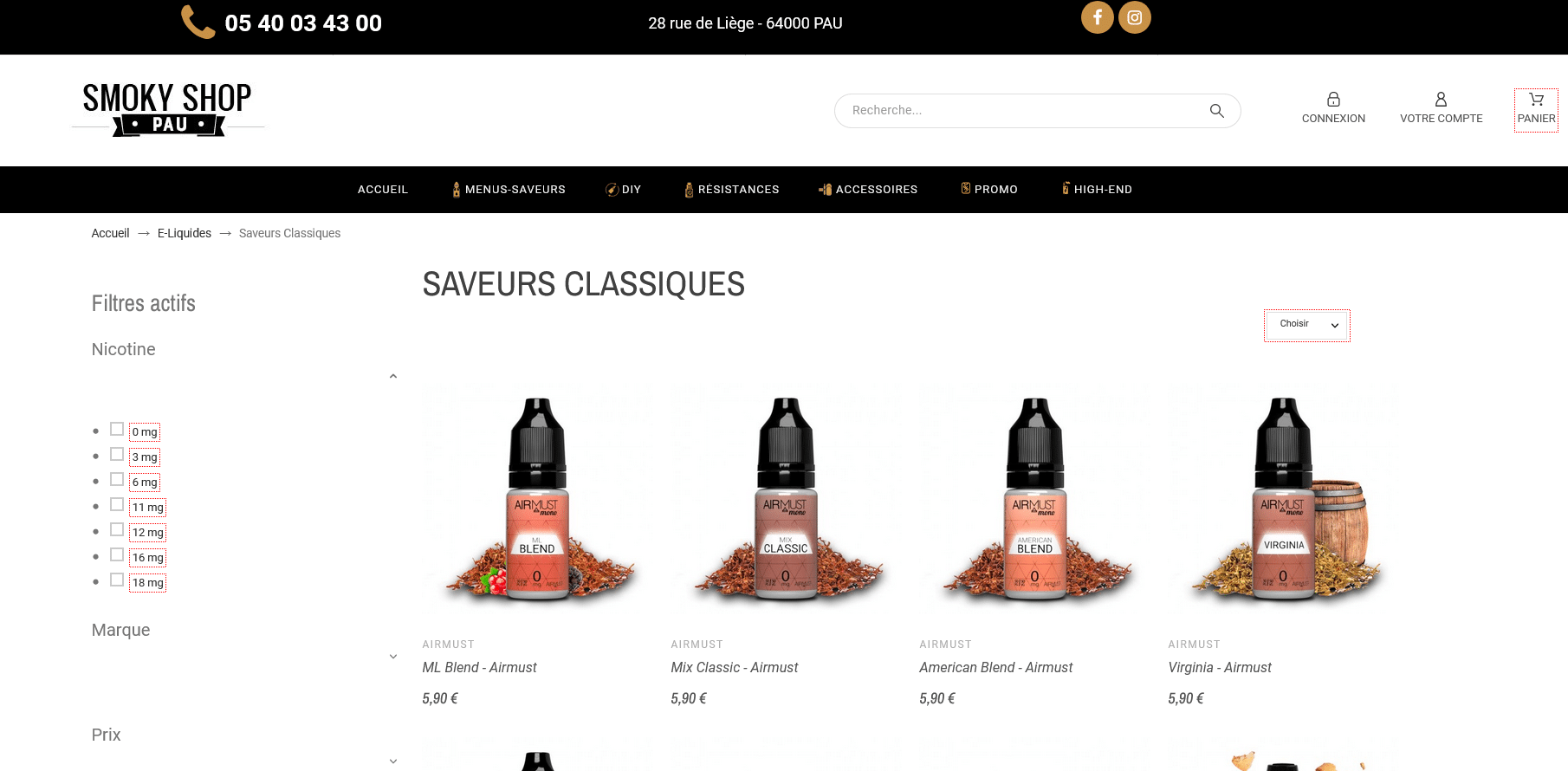1568x771 pixels.
Task: Click the phone handset icon
Action: pyautogui.click(x=198, y=23)
